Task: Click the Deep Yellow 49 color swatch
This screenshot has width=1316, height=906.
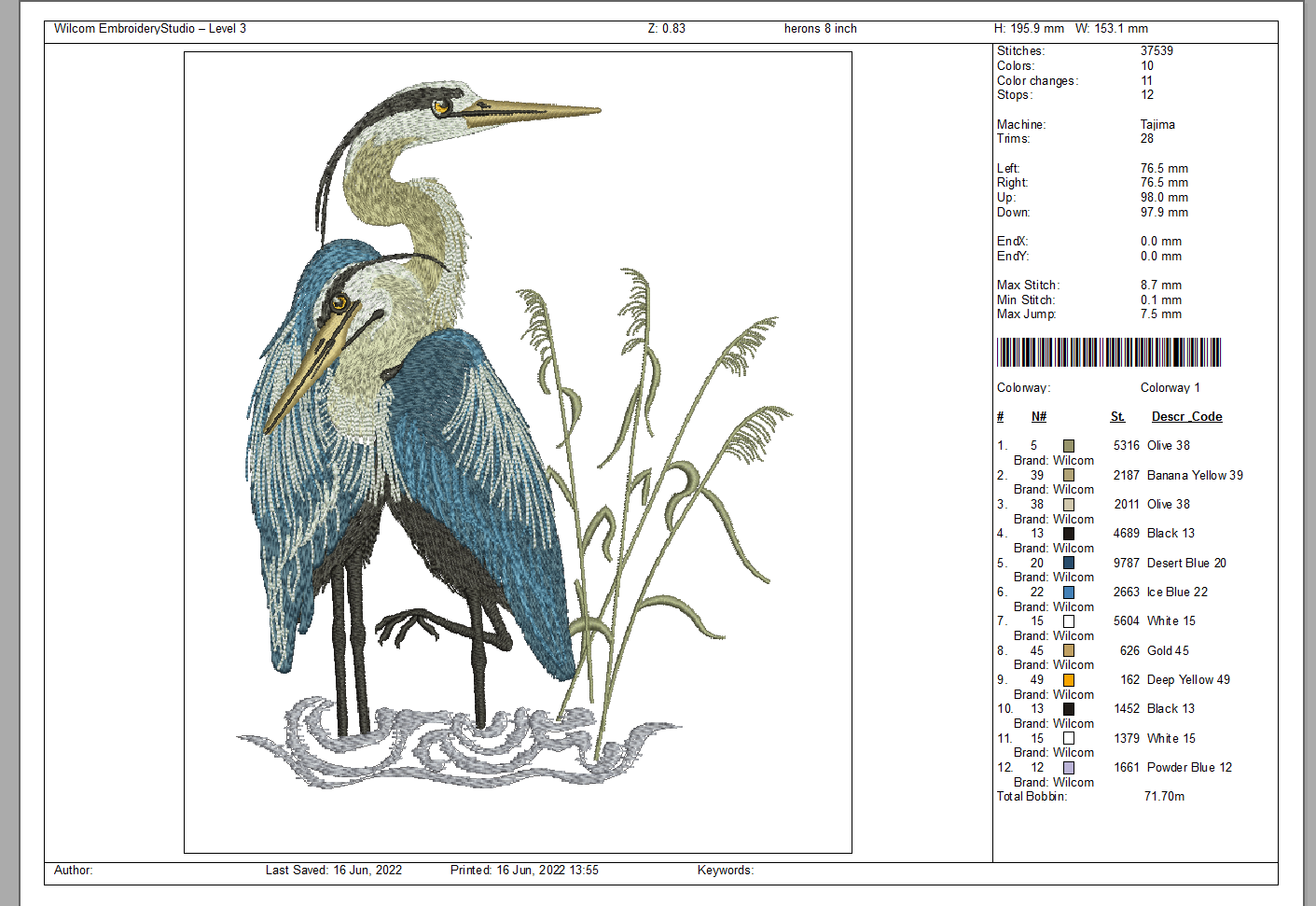Action: pos(1069,680)
